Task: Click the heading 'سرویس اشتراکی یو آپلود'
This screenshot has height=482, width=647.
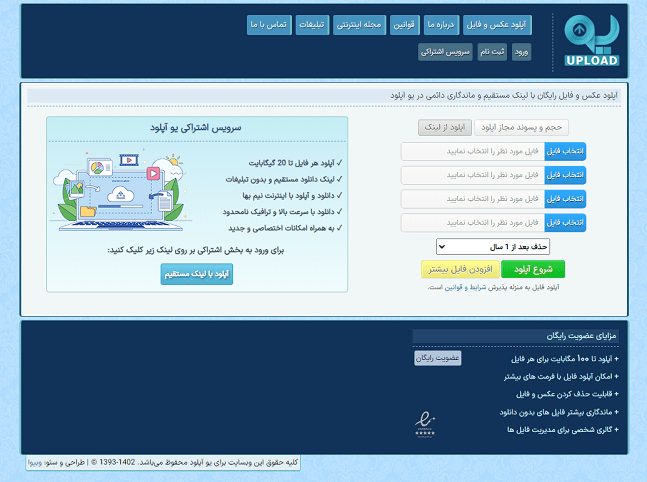Action: point(196,128)
